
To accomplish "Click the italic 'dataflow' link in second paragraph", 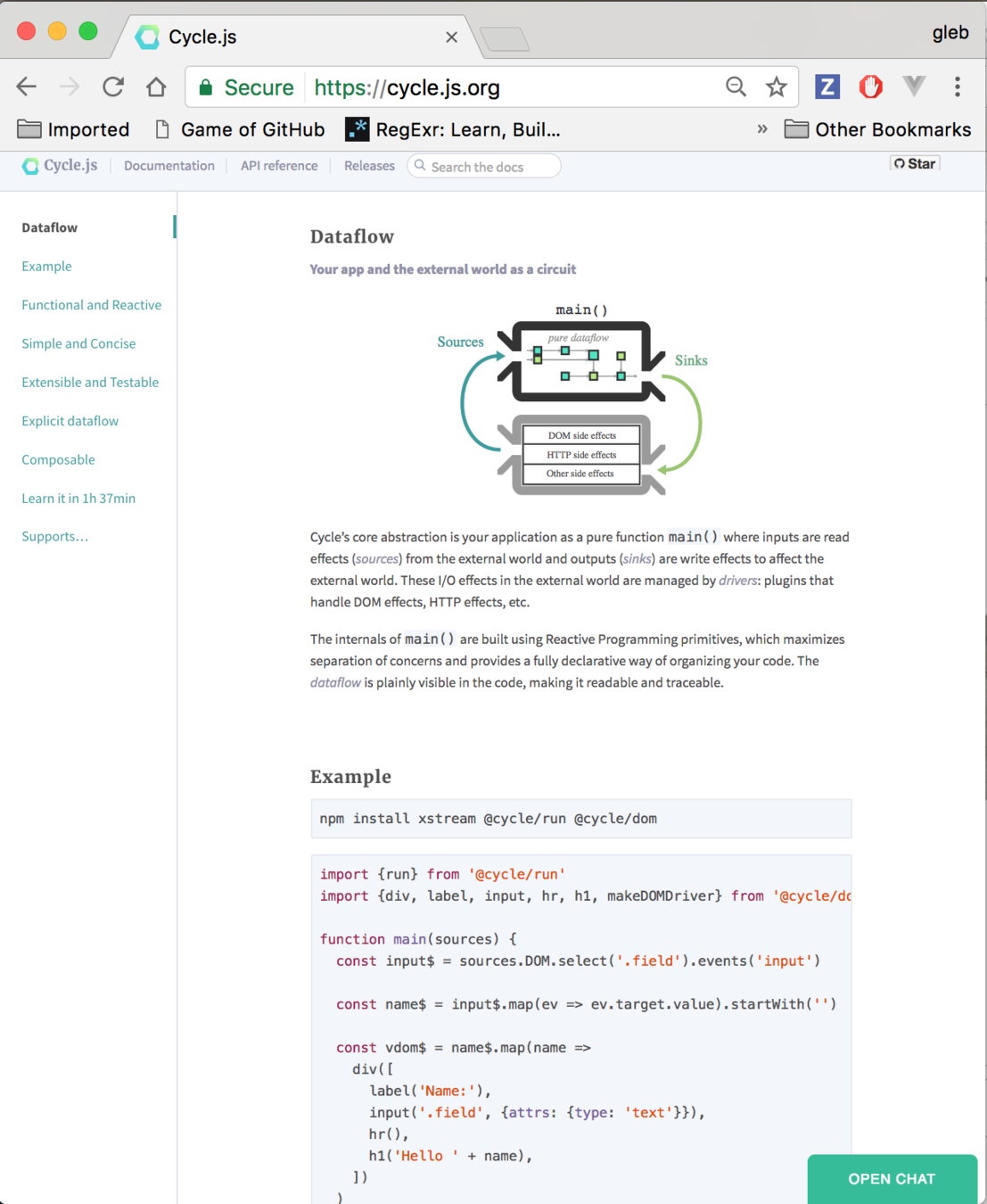I will point(335,683).
